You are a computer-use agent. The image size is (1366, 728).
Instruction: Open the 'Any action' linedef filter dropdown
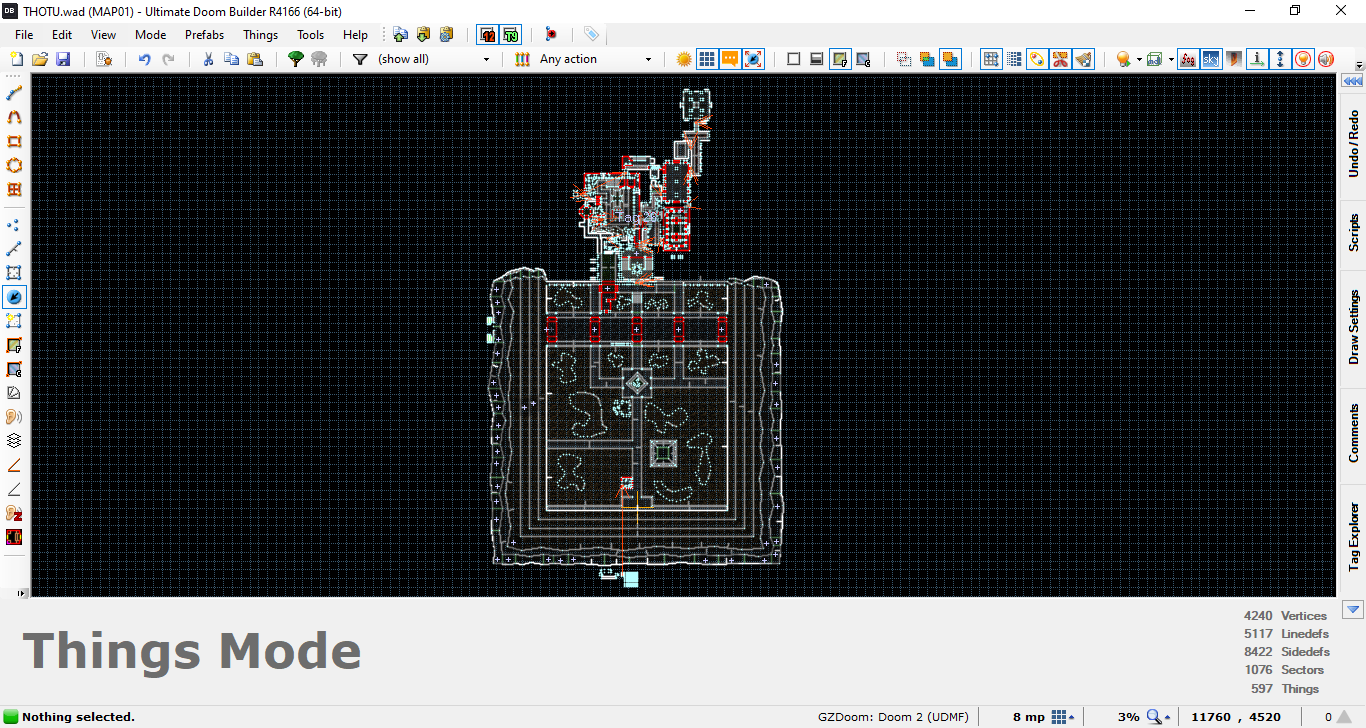point(596,59)
